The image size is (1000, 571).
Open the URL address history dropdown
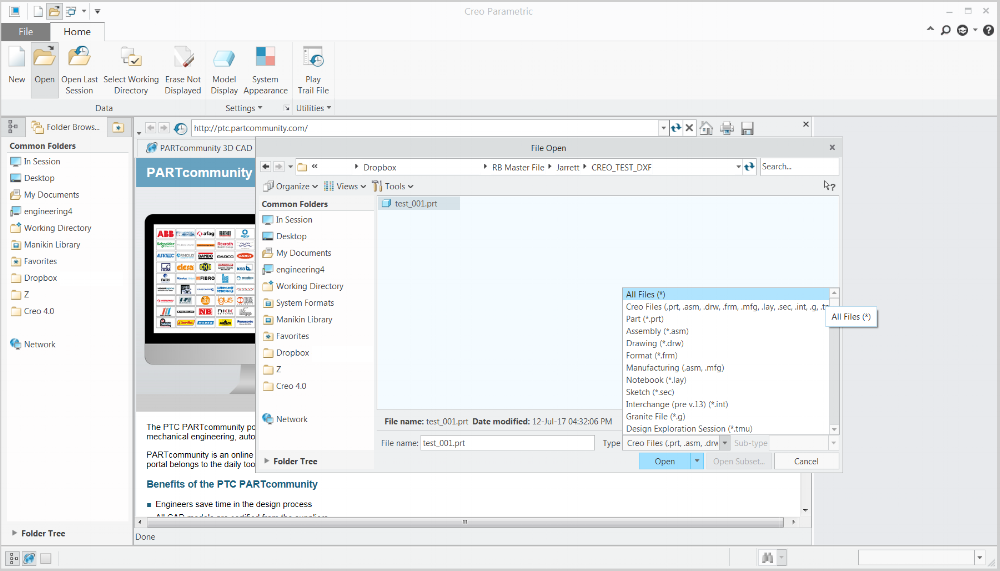(x=664, y=128)
